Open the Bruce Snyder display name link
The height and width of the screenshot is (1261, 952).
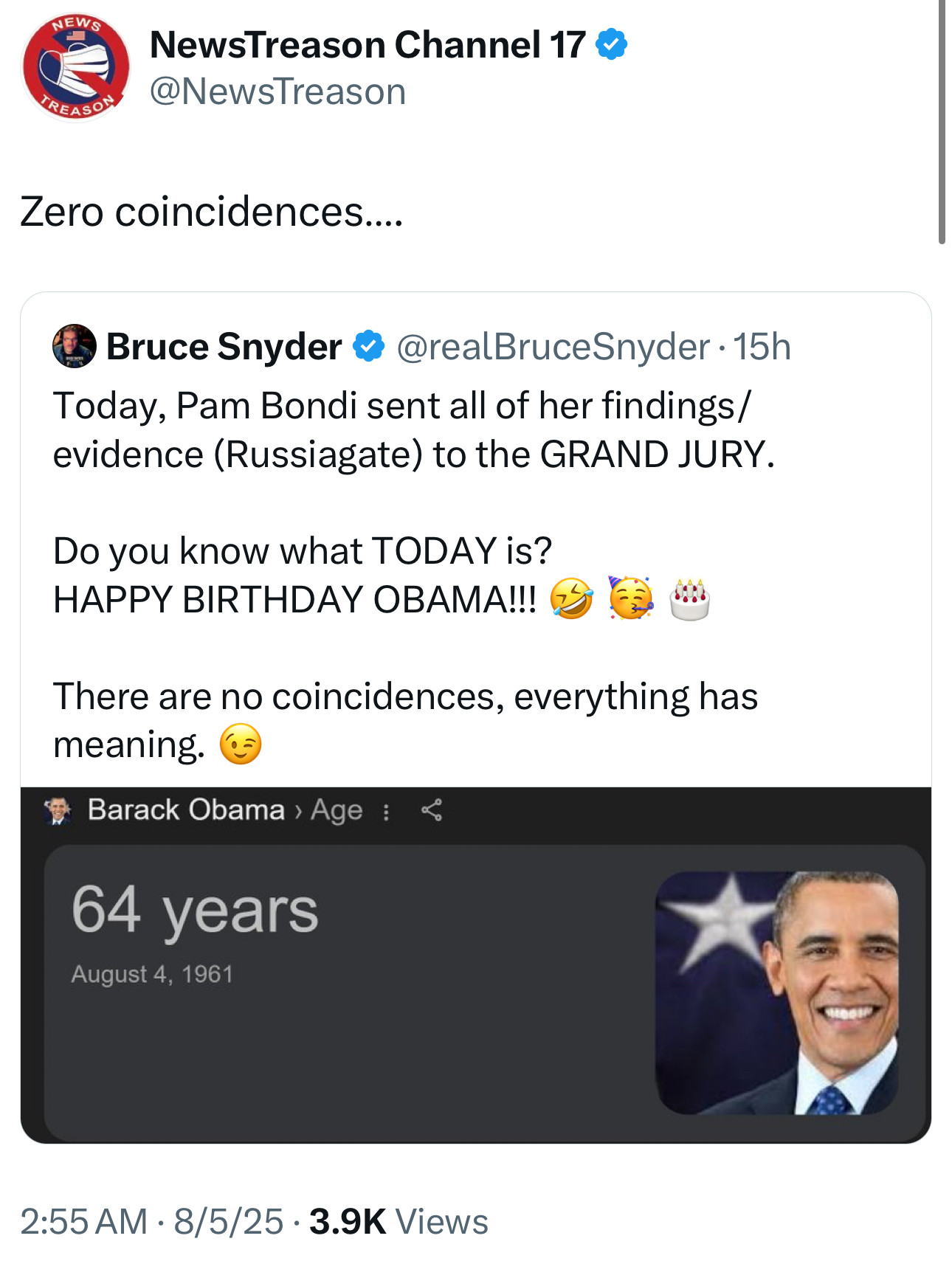click(224, 347)
